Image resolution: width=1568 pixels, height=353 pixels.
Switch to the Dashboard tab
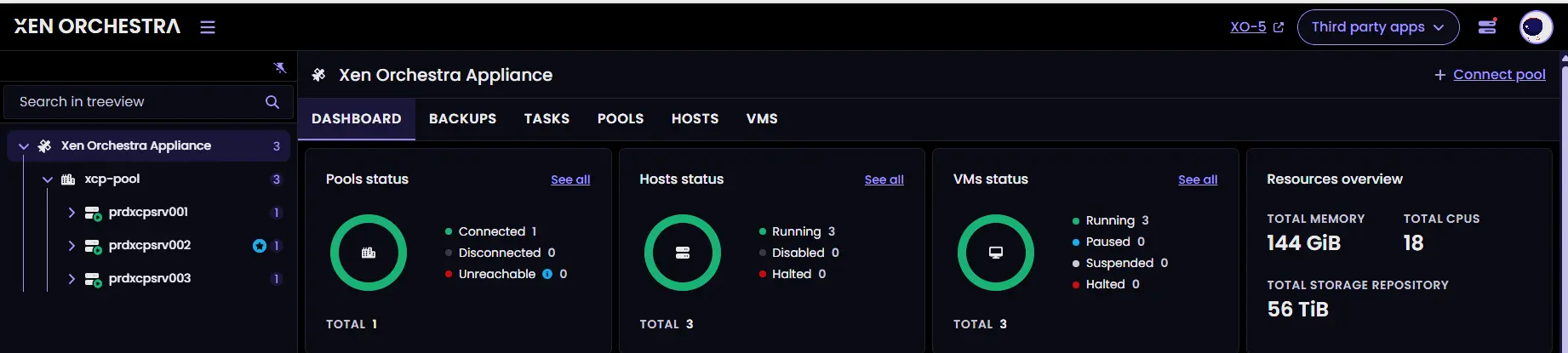click(356, 119)
